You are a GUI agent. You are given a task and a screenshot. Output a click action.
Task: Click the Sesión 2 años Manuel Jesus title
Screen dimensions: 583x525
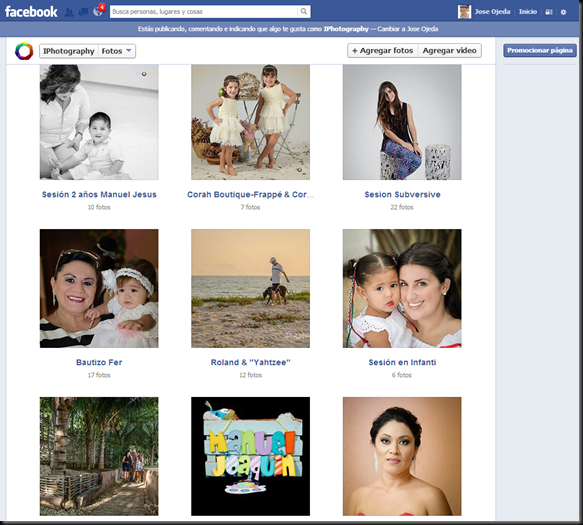point(99,194)
